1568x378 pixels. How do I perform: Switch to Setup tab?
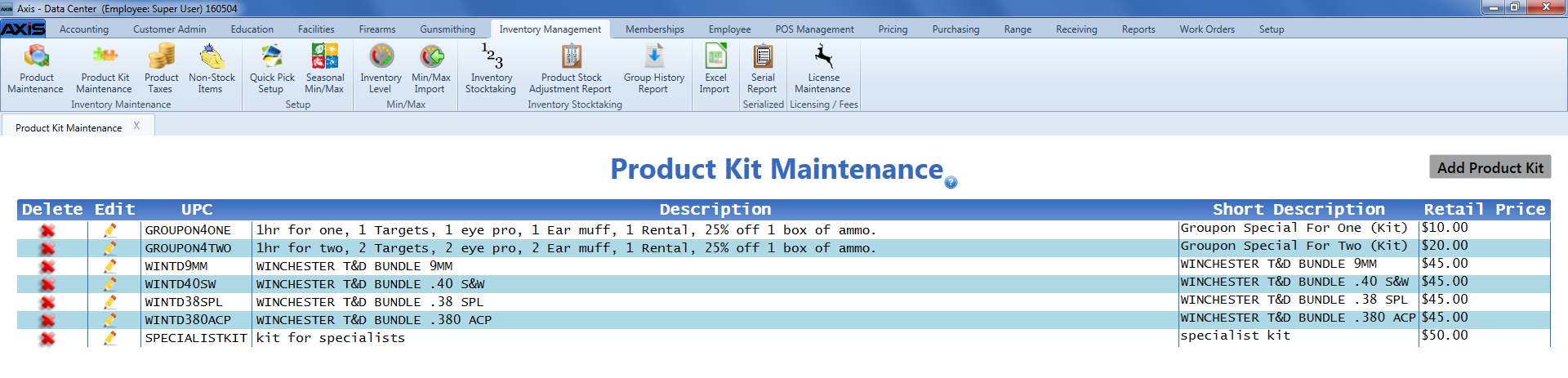coord(1272,29)
